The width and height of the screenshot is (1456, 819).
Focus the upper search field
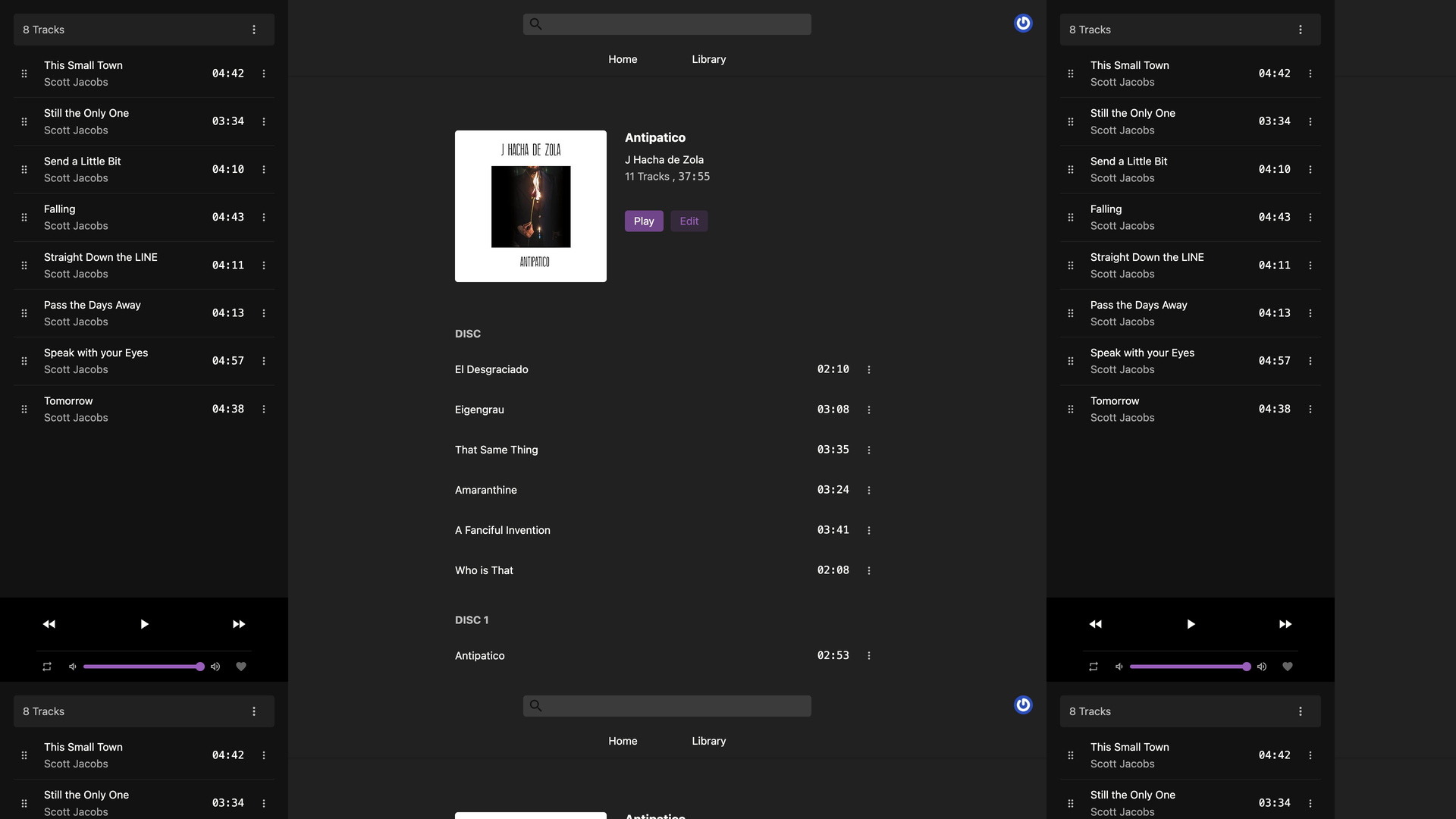coord(667,24)
